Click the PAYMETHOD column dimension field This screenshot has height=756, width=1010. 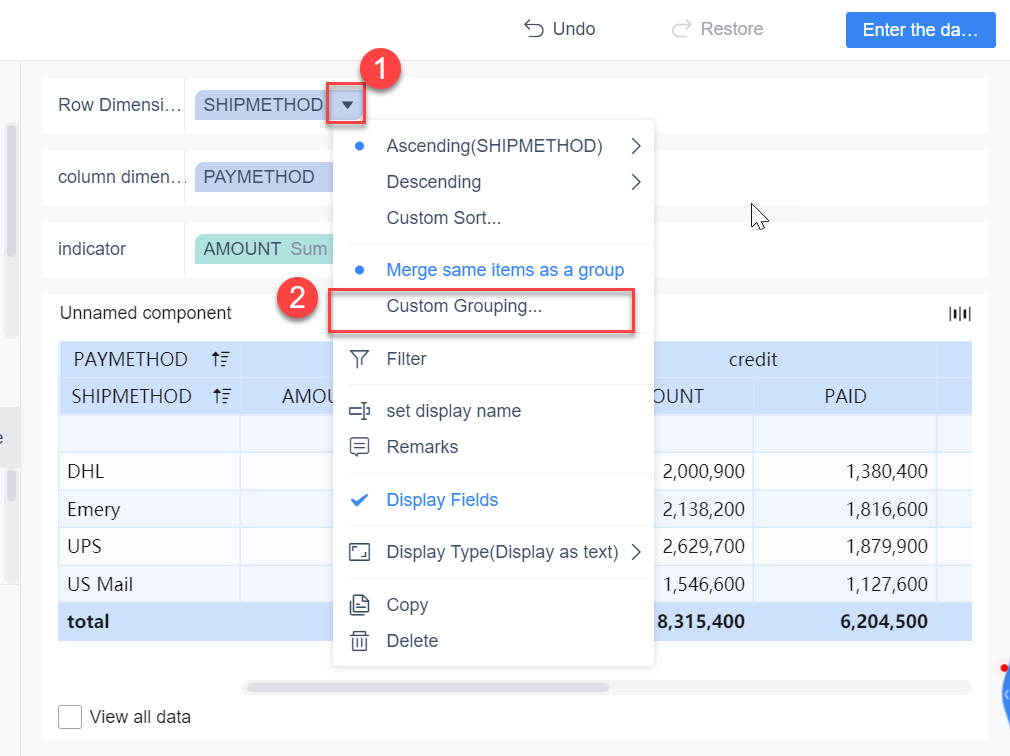(259, 177)
